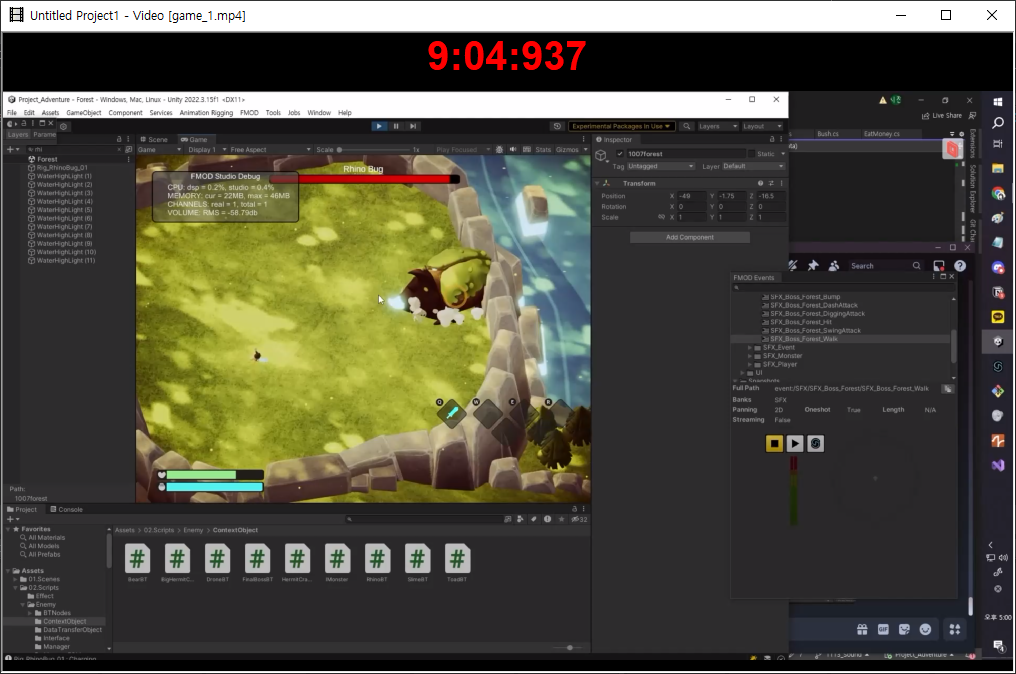
Task: Select the BearBT script asset
Action: pyautogui.click(x=137, y=563)
